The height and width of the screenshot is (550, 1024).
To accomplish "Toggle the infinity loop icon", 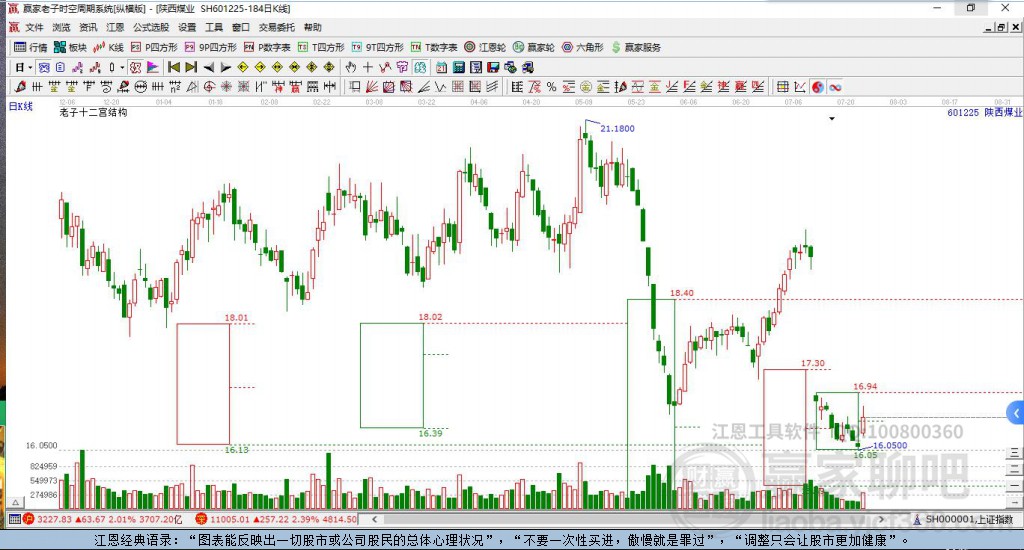I will [x=835, y=87].
